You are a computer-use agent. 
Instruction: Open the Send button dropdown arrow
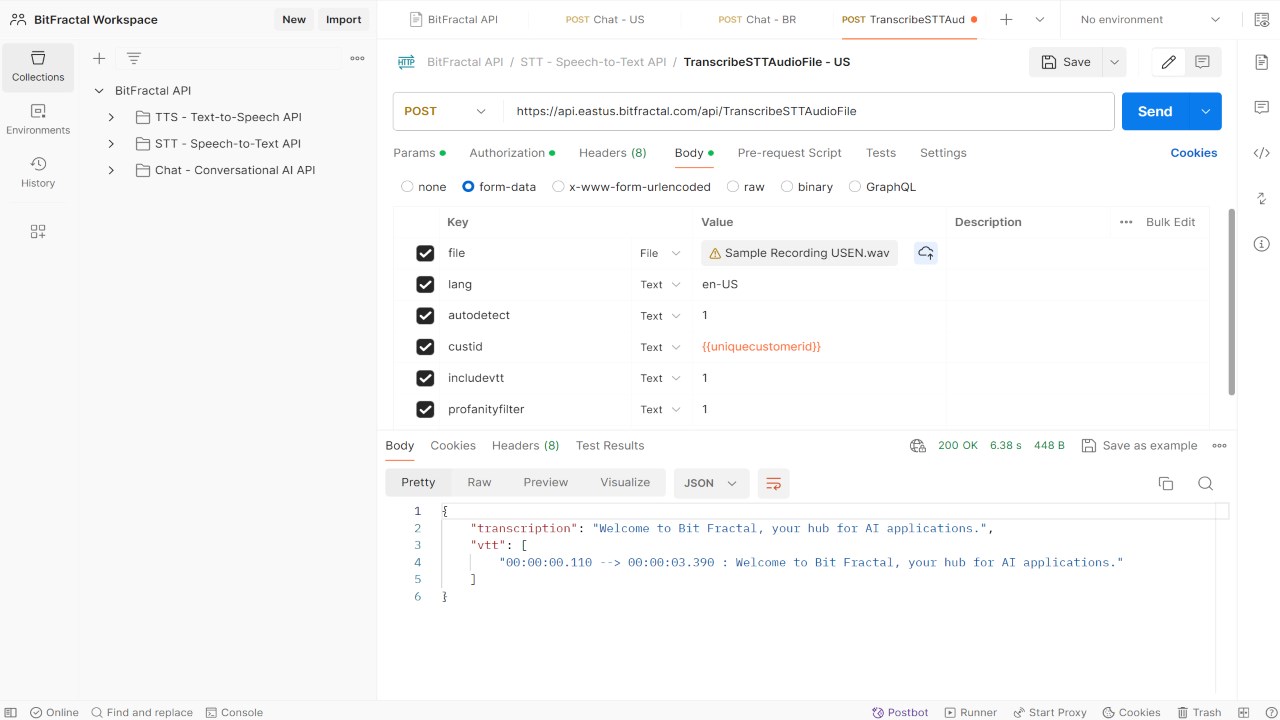(1205, 111)
